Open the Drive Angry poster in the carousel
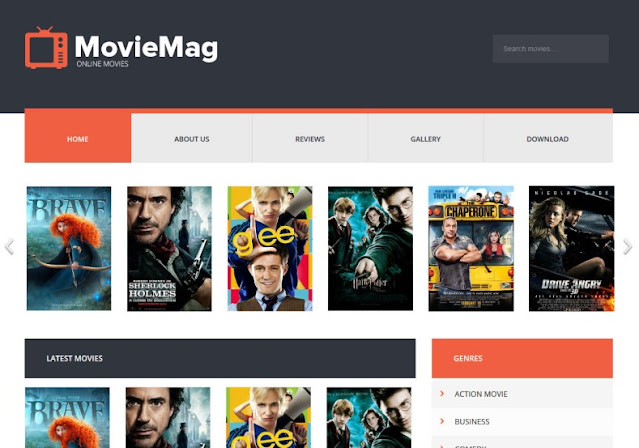This screenshot has height=448, width=639. (571, 248)
